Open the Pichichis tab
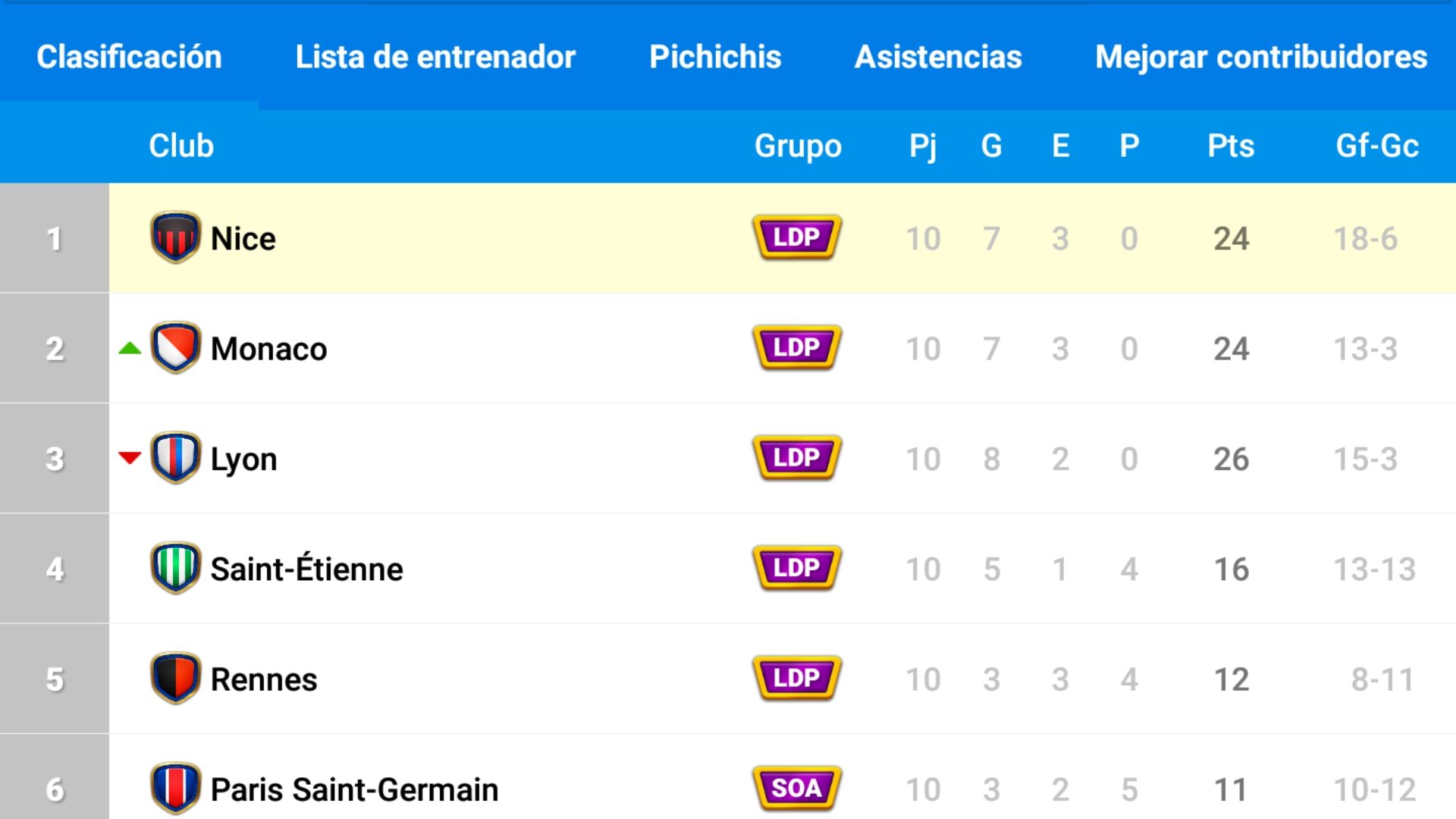The height and width of the screenshot is (819, 1456). [715, 56]
